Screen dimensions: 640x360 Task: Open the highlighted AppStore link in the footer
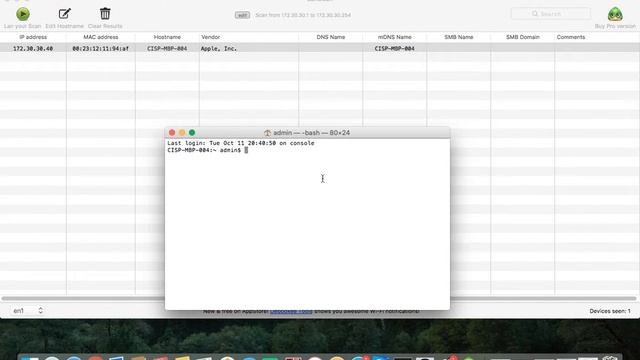[x=291, y=311]
